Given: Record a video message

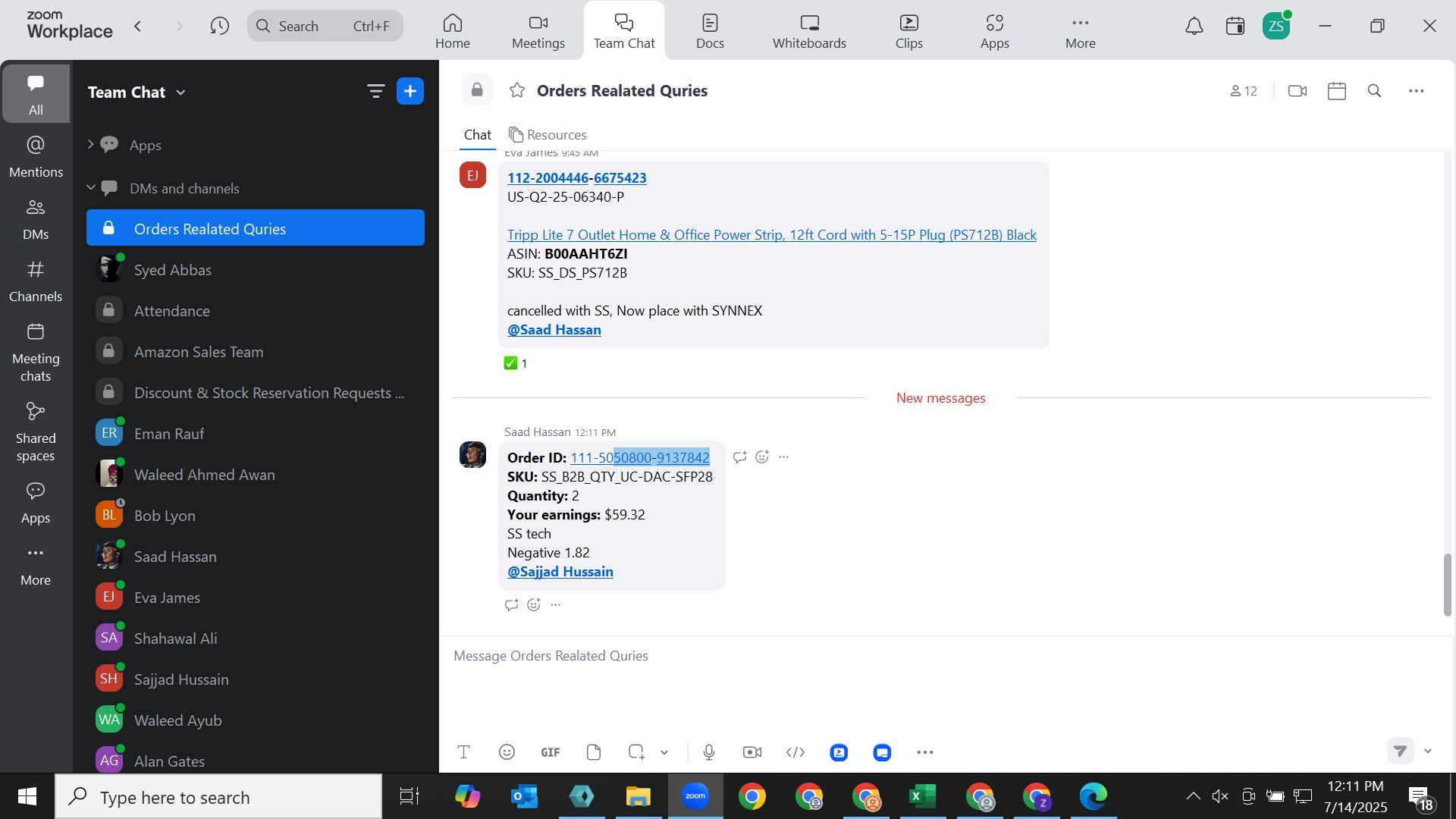Looking at the screenshot, I should tap(752, 752).
